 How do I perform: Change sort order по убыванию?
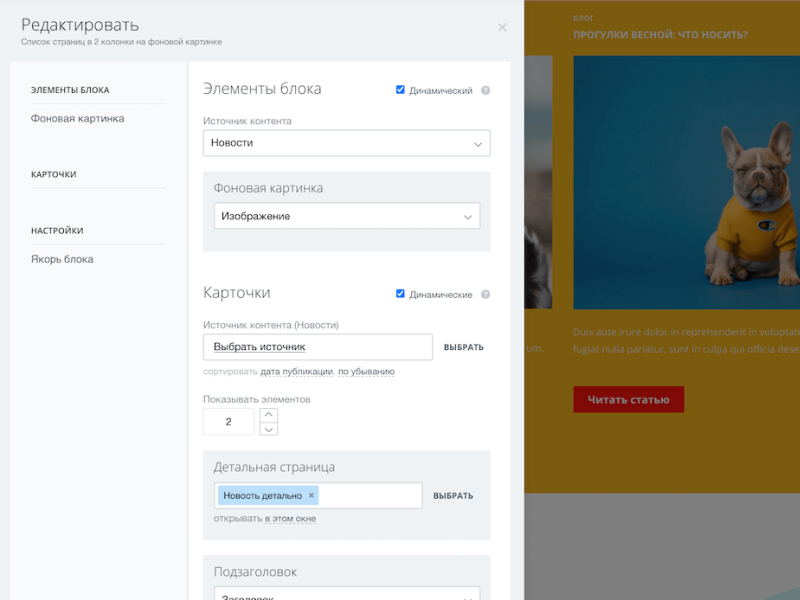tap(366, 371)
